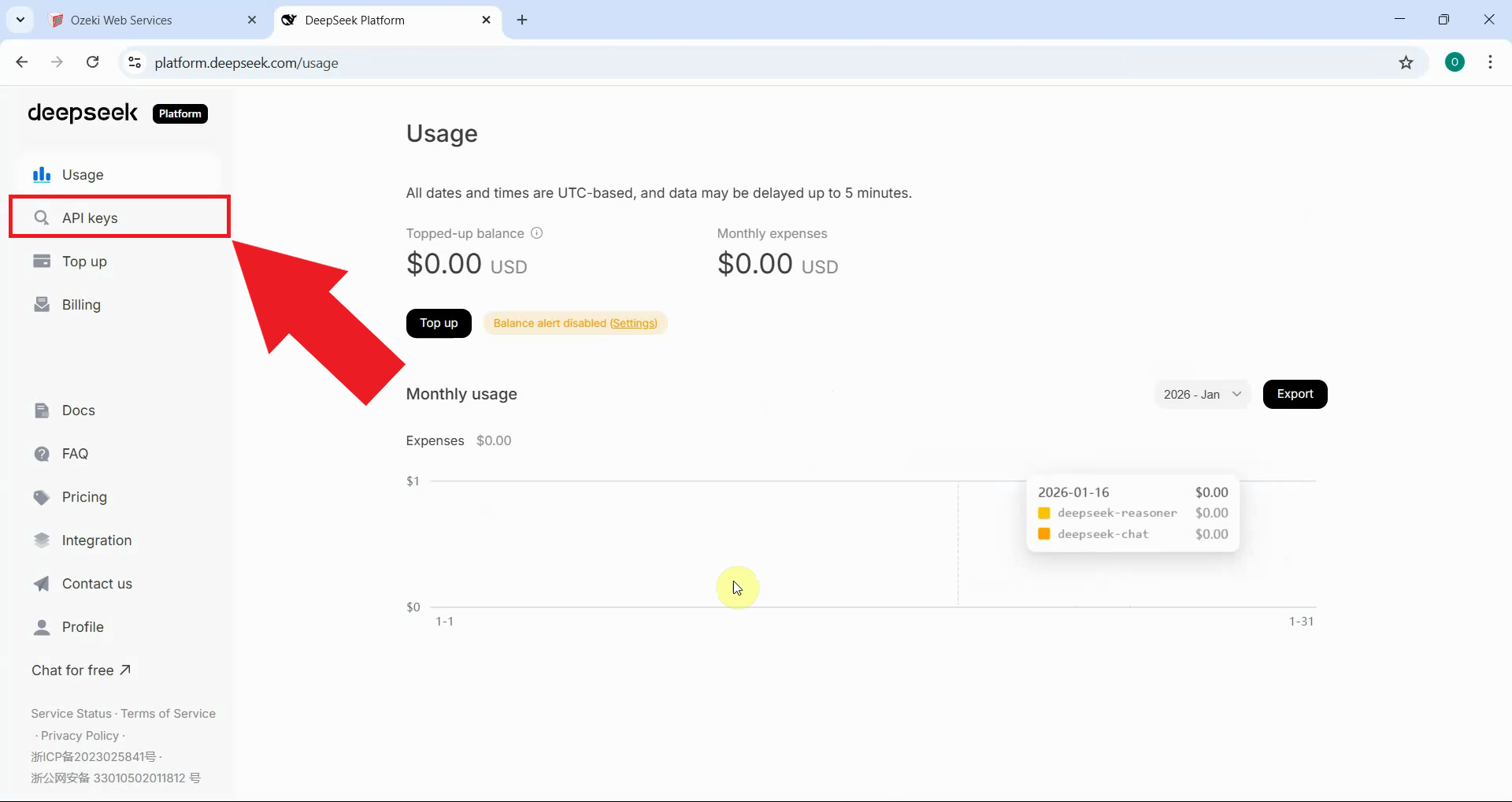Bookmark the page with the star icon

1407,62
